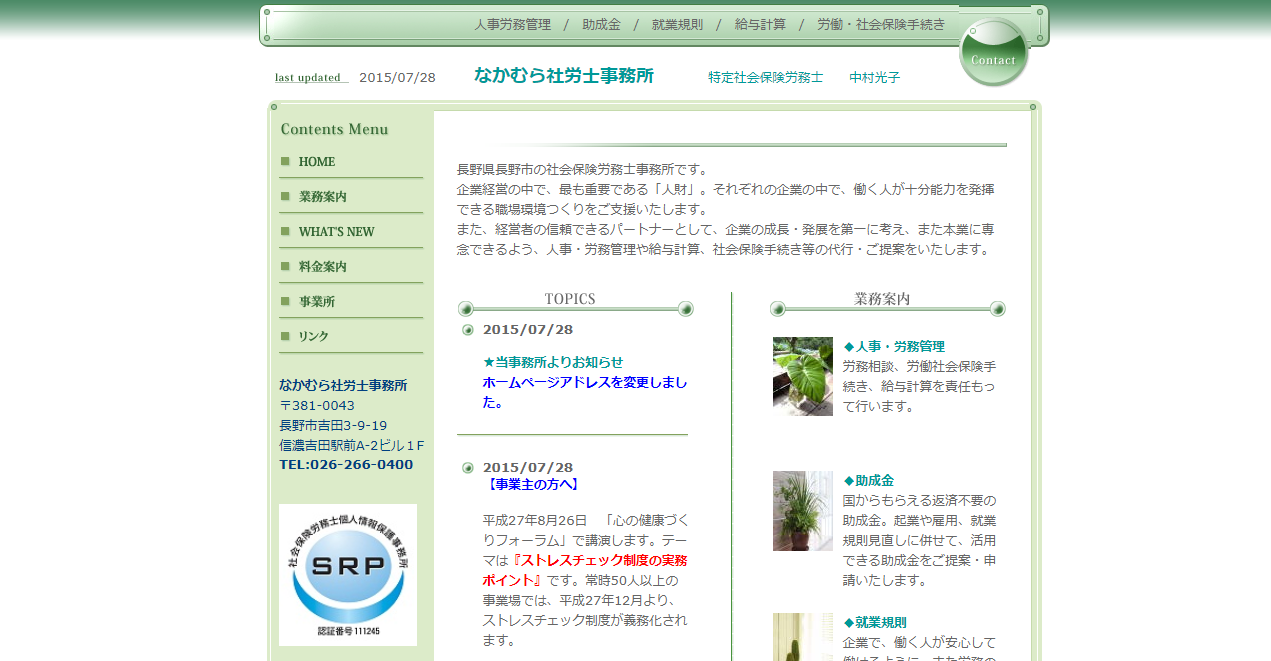Screen dimensions: 1271x661
Task: Click the bullet icon beside 料金案内
Action: (285, 266)
